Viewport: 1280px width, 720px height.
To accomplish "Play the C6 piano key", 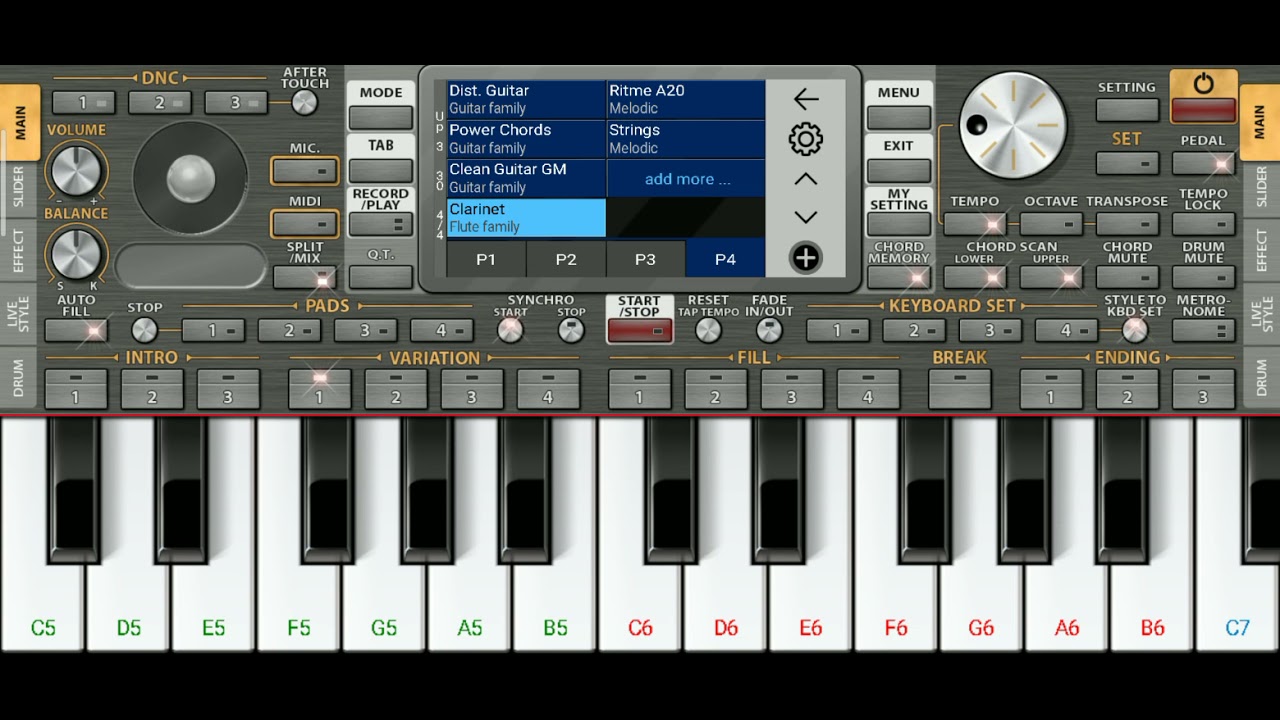I will click(640, 580).
